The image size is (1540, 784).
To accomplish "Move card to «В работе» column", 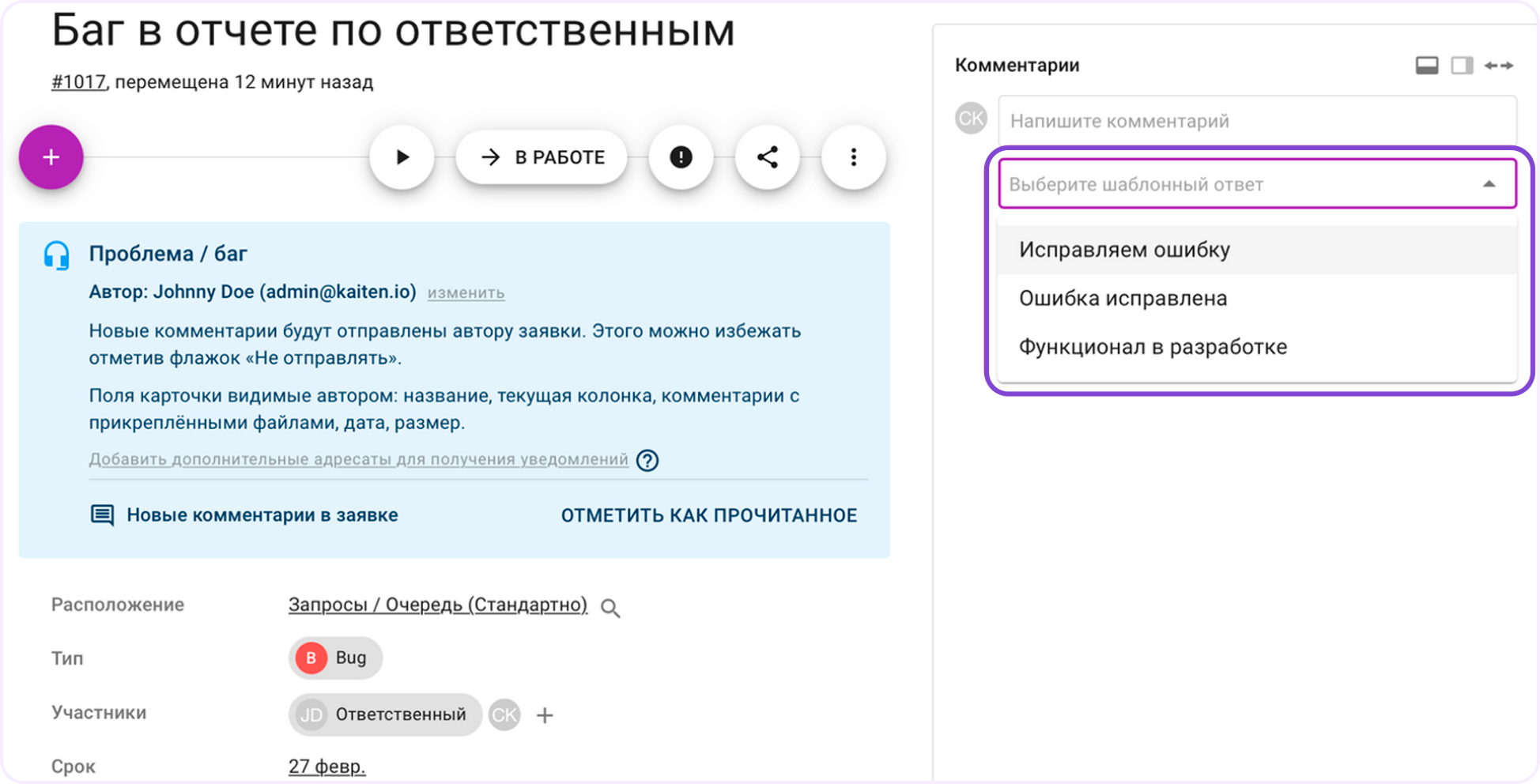I will [542, 157].
